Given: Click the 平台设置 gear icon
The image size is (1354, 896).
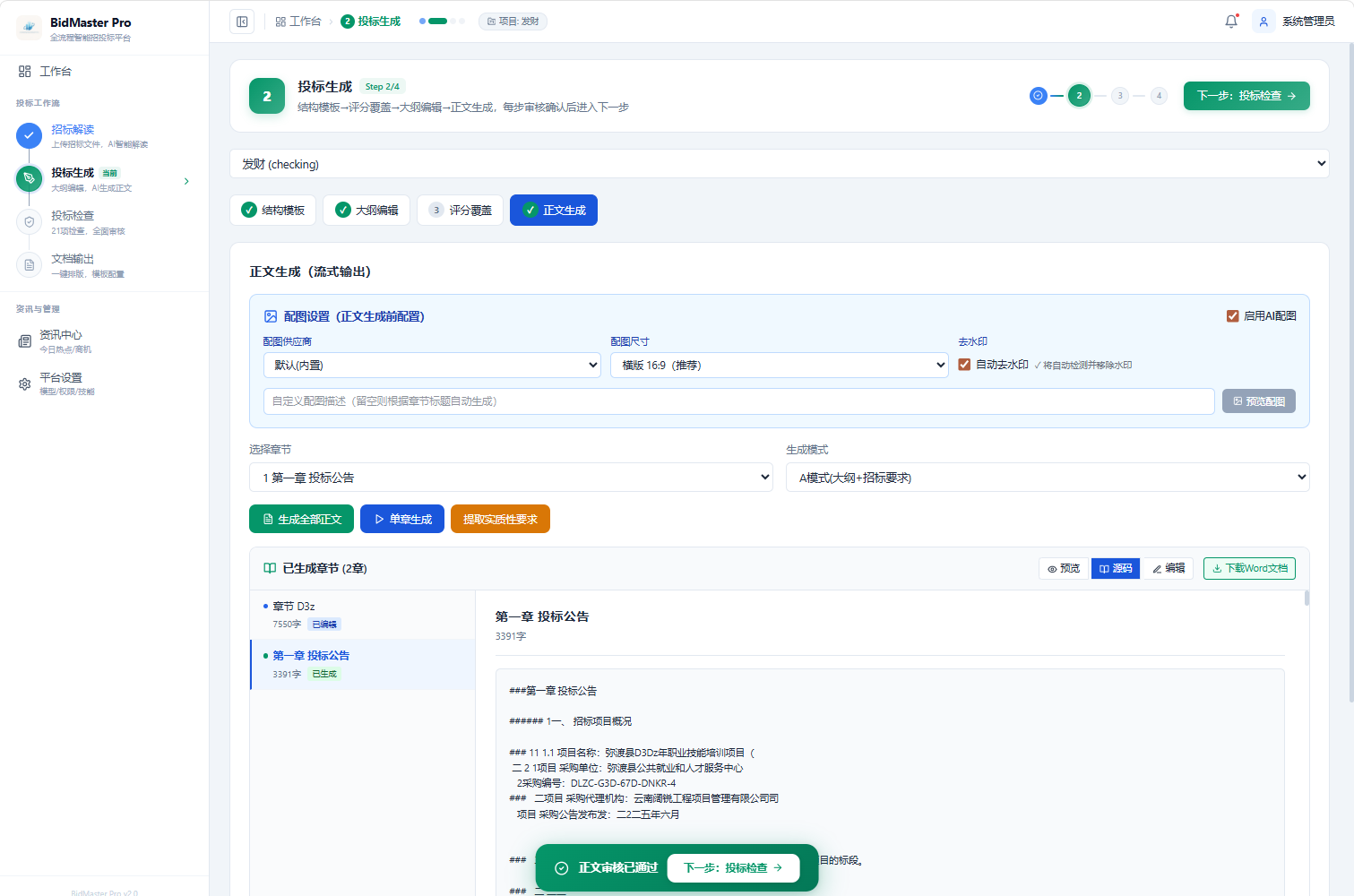Looking at the screenshot, I should [25, 384].
